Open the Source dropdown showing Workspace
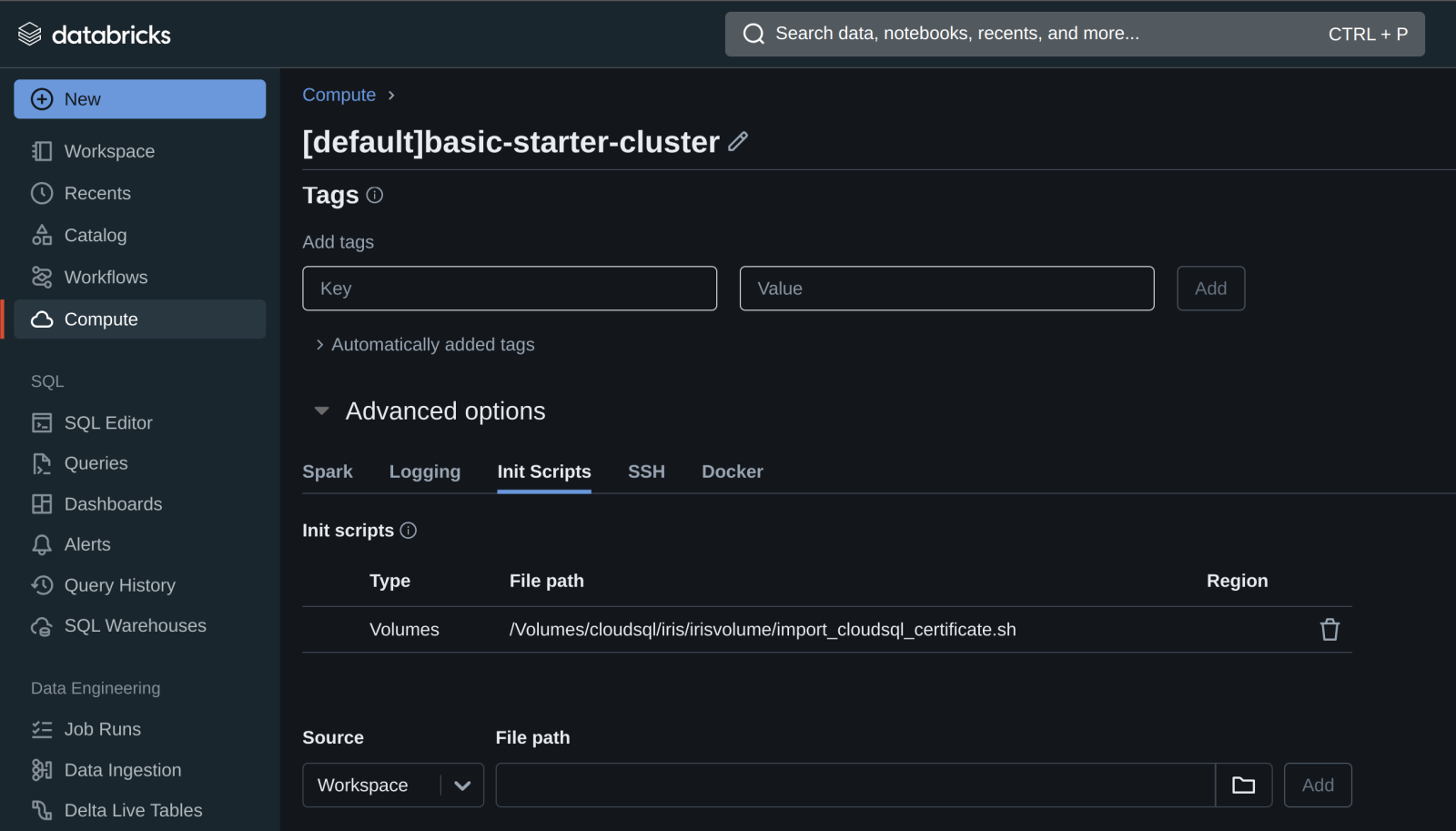 click(x=392, y=785)
